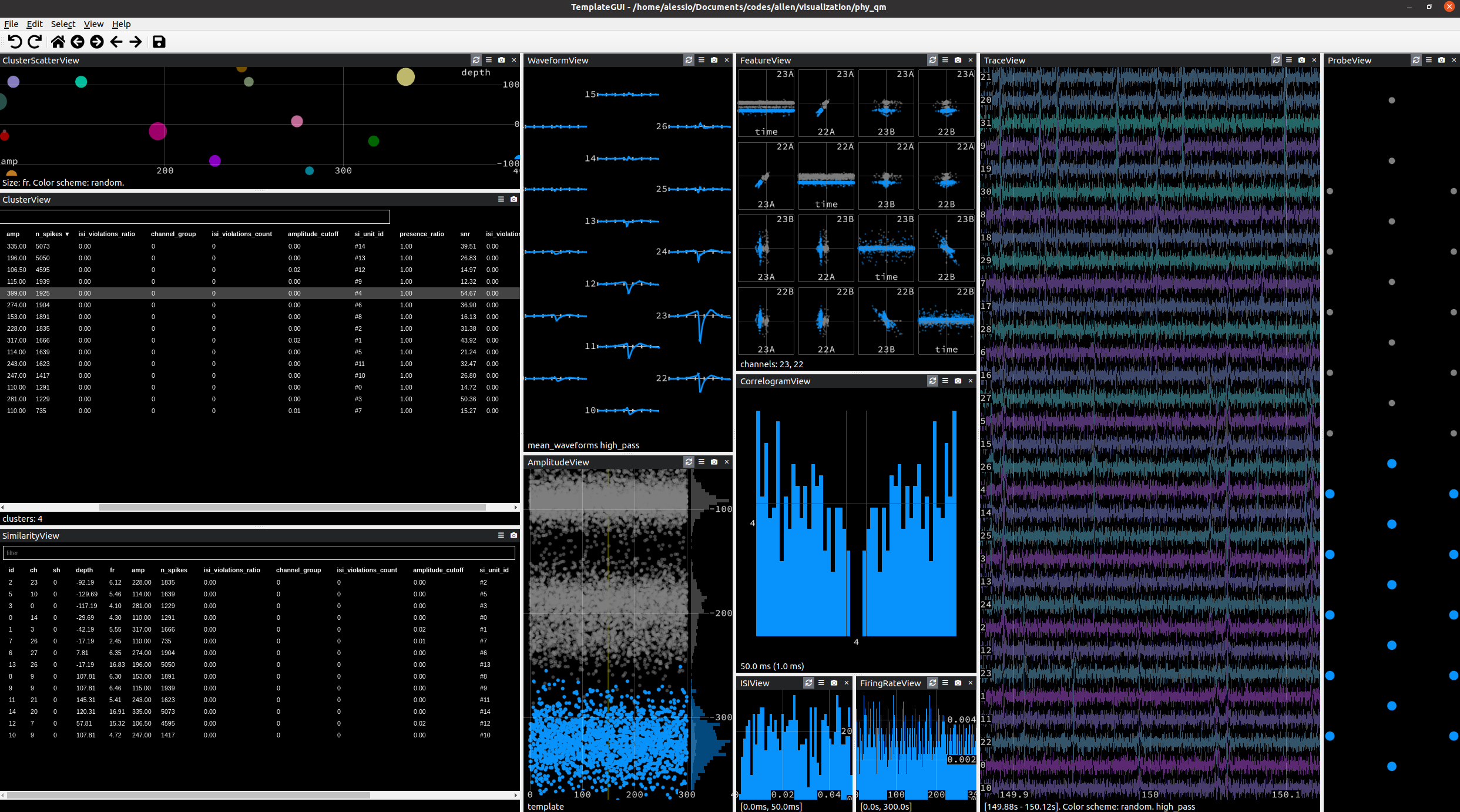Undo last clustering action in toolbar
This screenshot has width=1460, height=812.
[x=16, y=42]
